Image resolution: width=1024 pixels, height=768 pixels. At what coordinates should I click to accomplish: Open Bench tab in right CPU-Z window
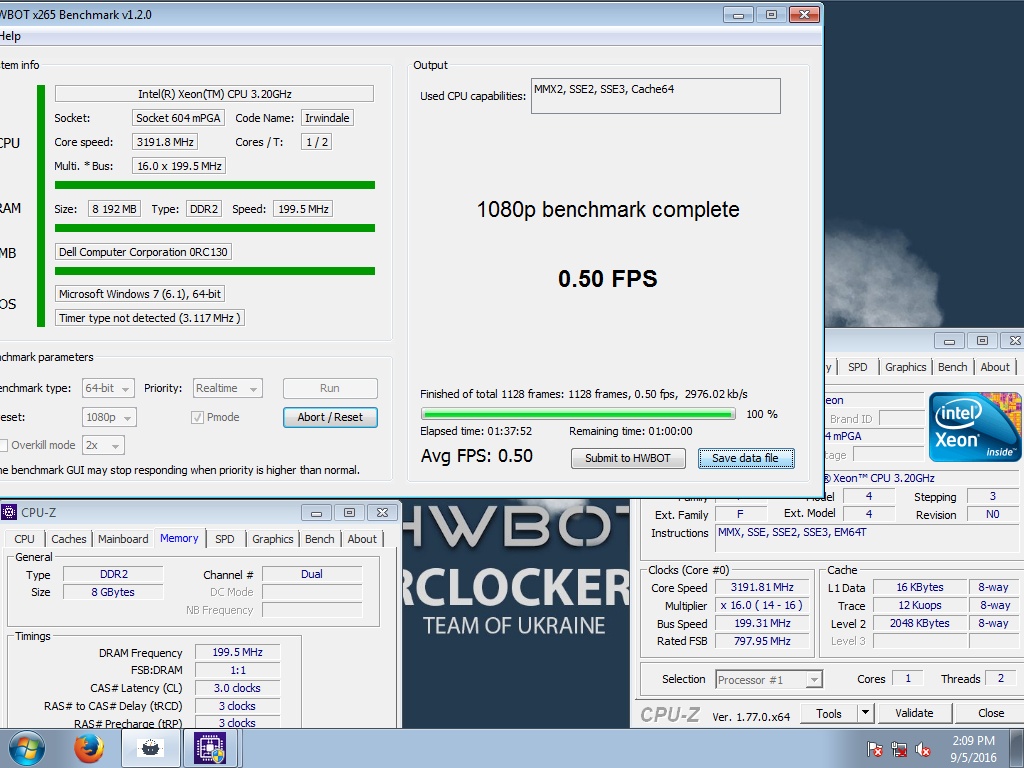pyautogui.click(x=952, y=367)
